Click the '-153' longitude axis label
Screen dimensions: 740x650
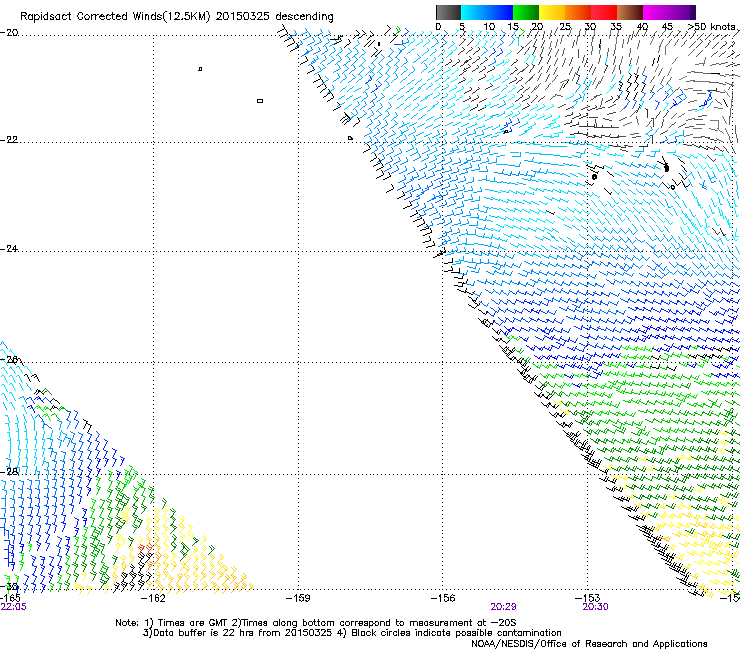coord(588,598)
